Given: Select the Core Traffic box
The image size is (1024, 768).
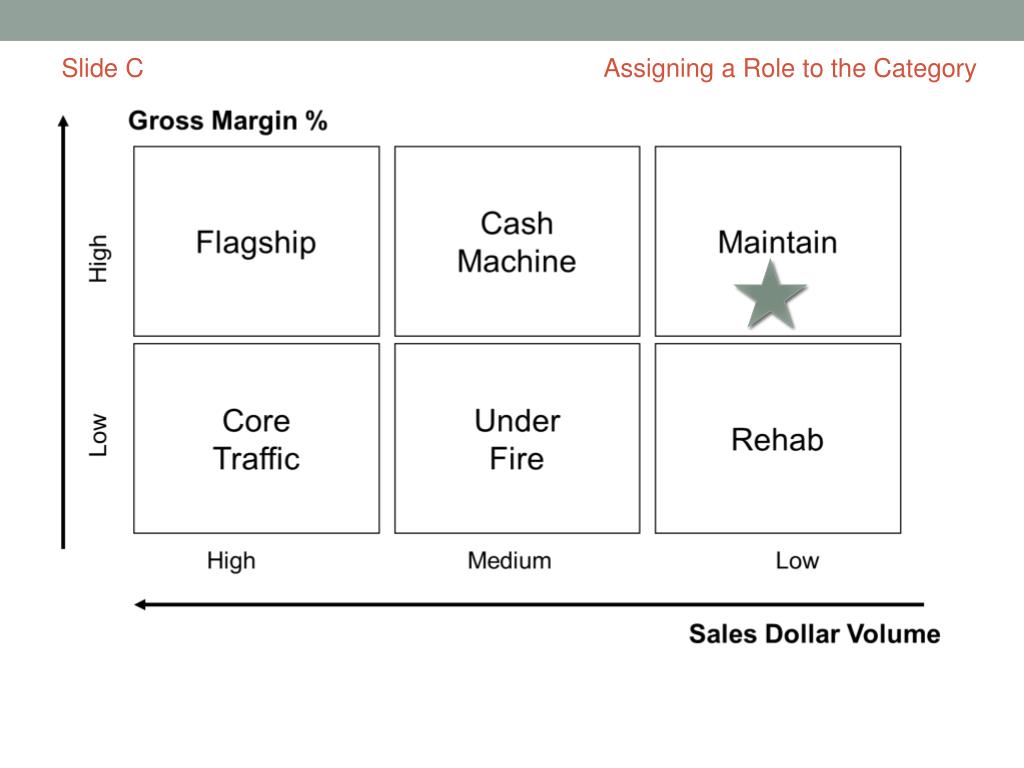Looking at the screenshot, I should coord(256,439).
